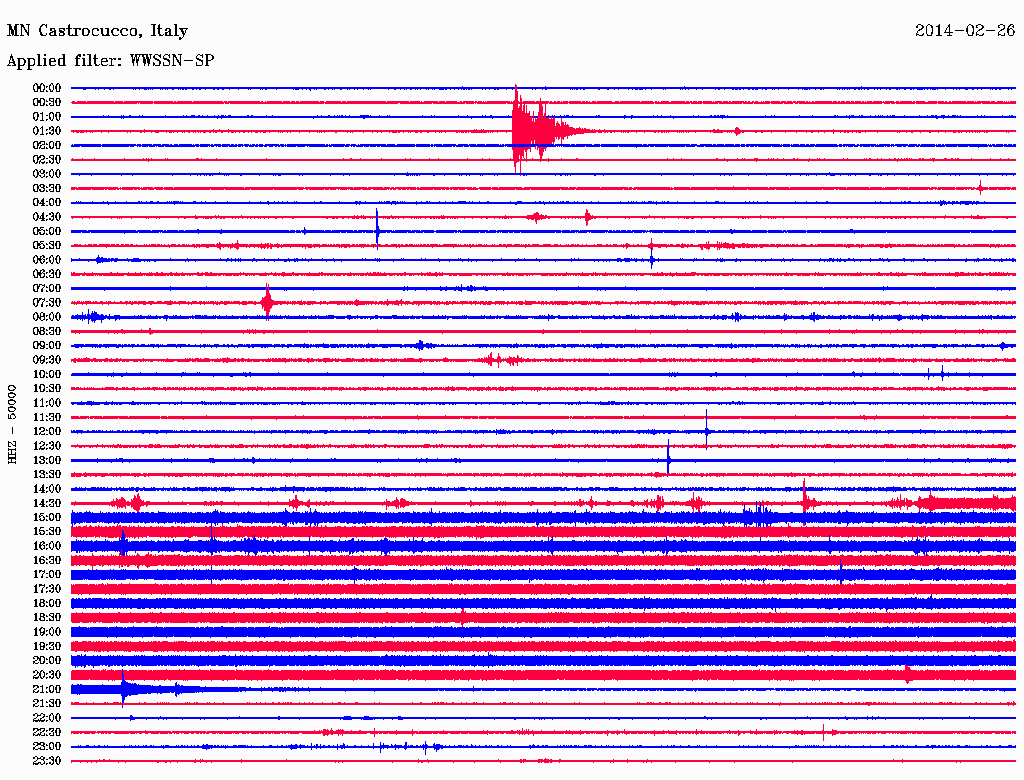This screenshot has width=1024, height=780.
Task: Click the blue spike on the 13:00 trace
Action: coord(668,458)
